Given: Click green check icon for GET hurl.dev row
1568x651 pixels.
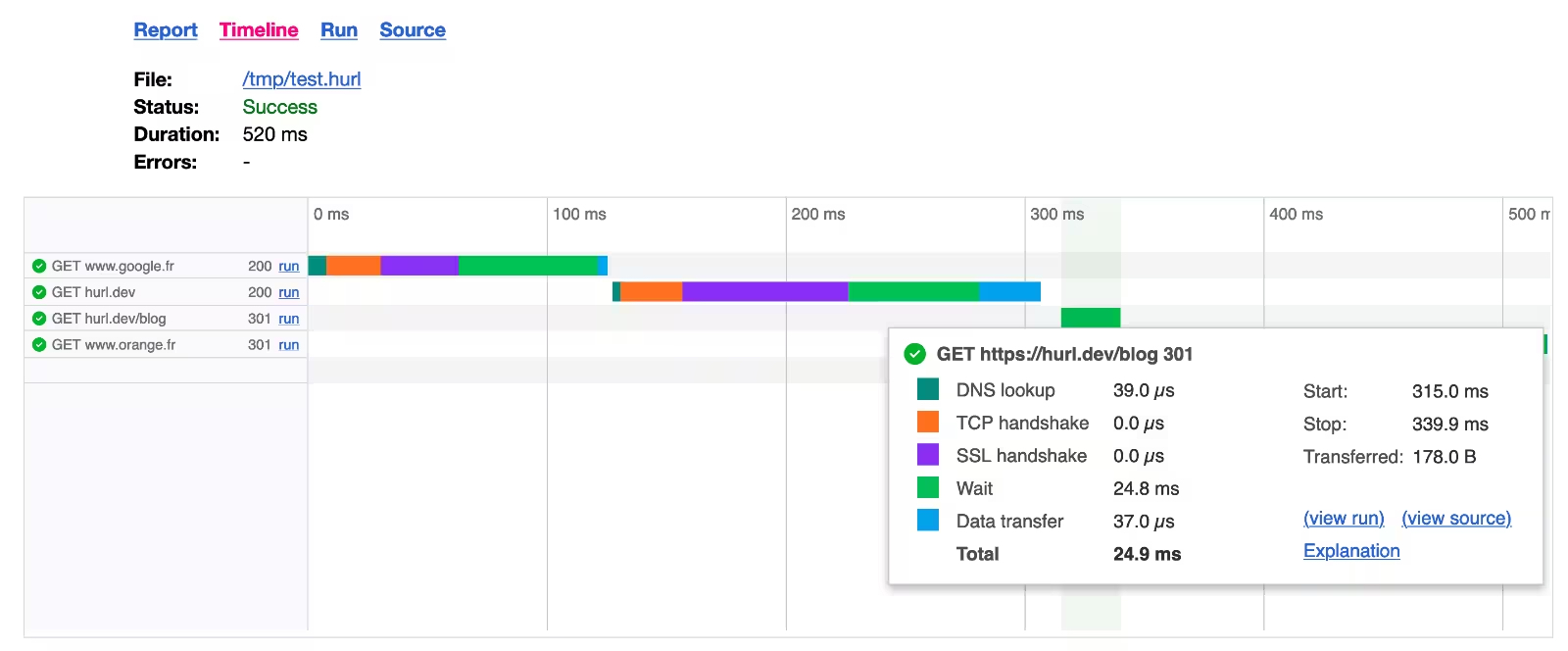Looking at the screenshot, I should click(x=39, y=292).
